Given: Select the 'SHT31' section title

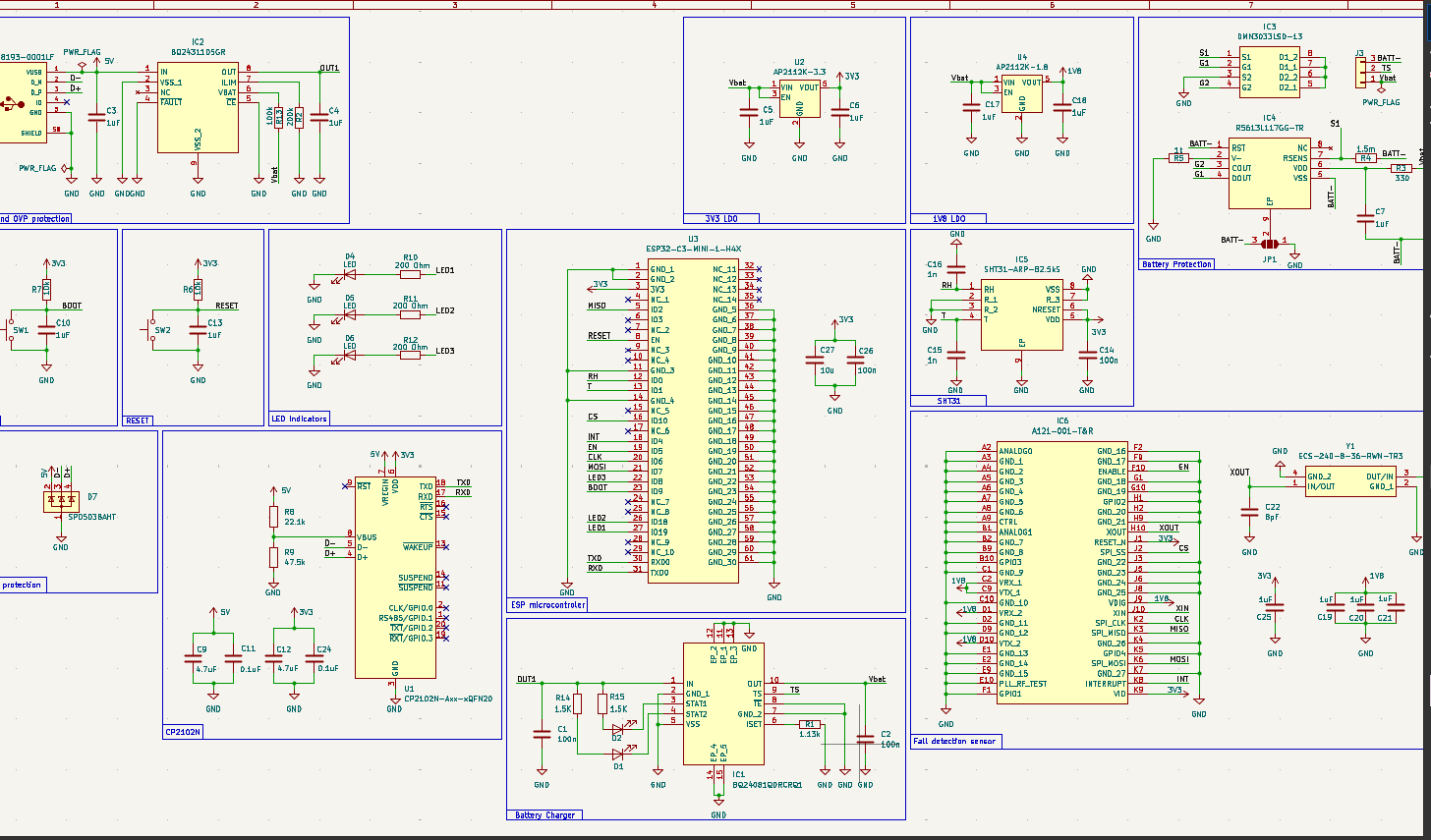Looking at the screenshot, I should click(948, 401).
